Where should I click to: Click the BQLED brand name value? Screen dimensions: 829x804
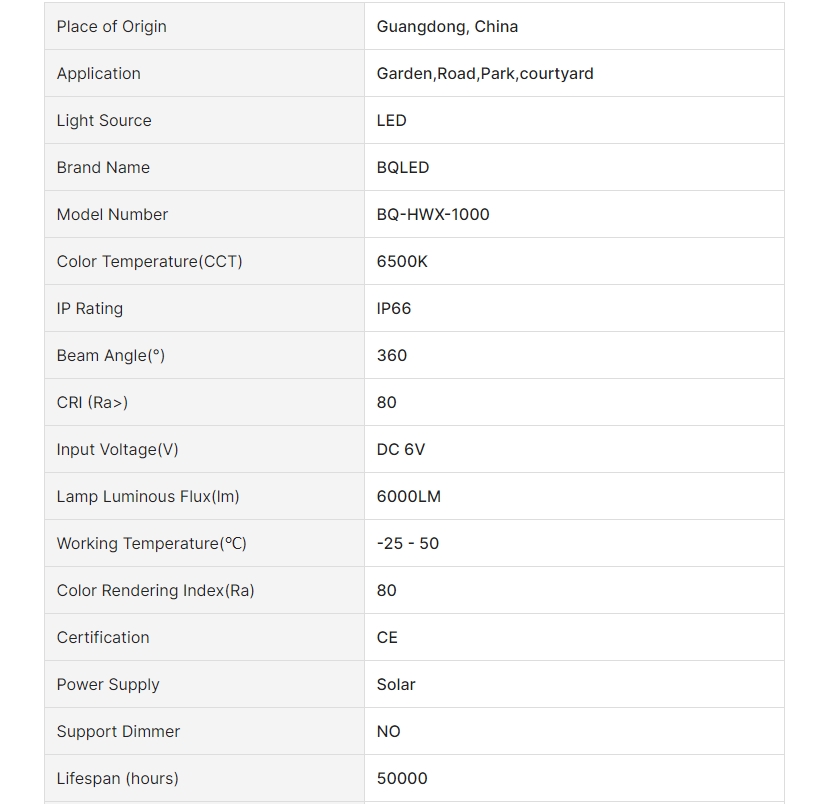coord(402,168)
